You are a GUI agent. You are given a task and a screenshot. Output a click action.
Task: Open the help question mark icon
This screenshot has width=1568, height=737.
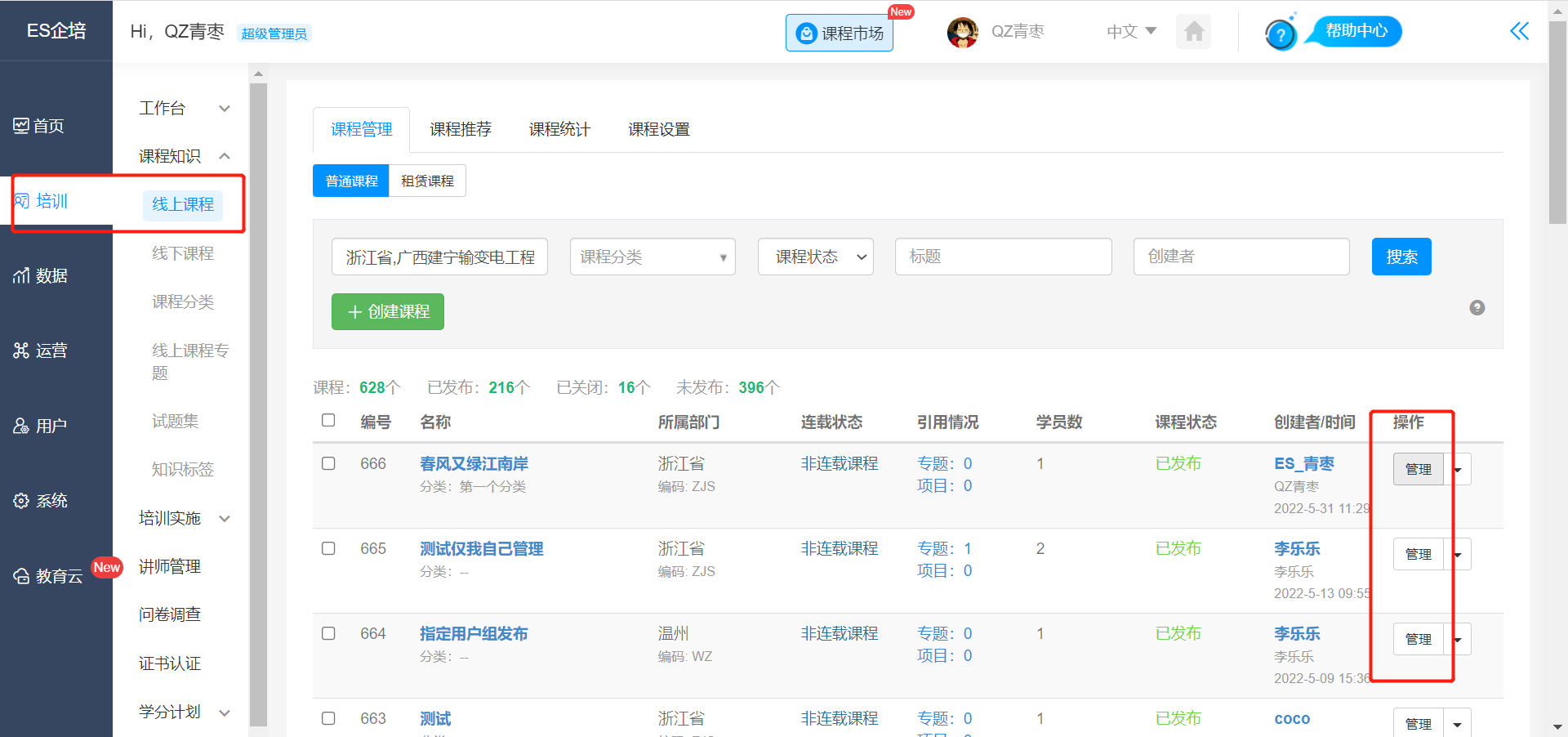(1280, 35)
